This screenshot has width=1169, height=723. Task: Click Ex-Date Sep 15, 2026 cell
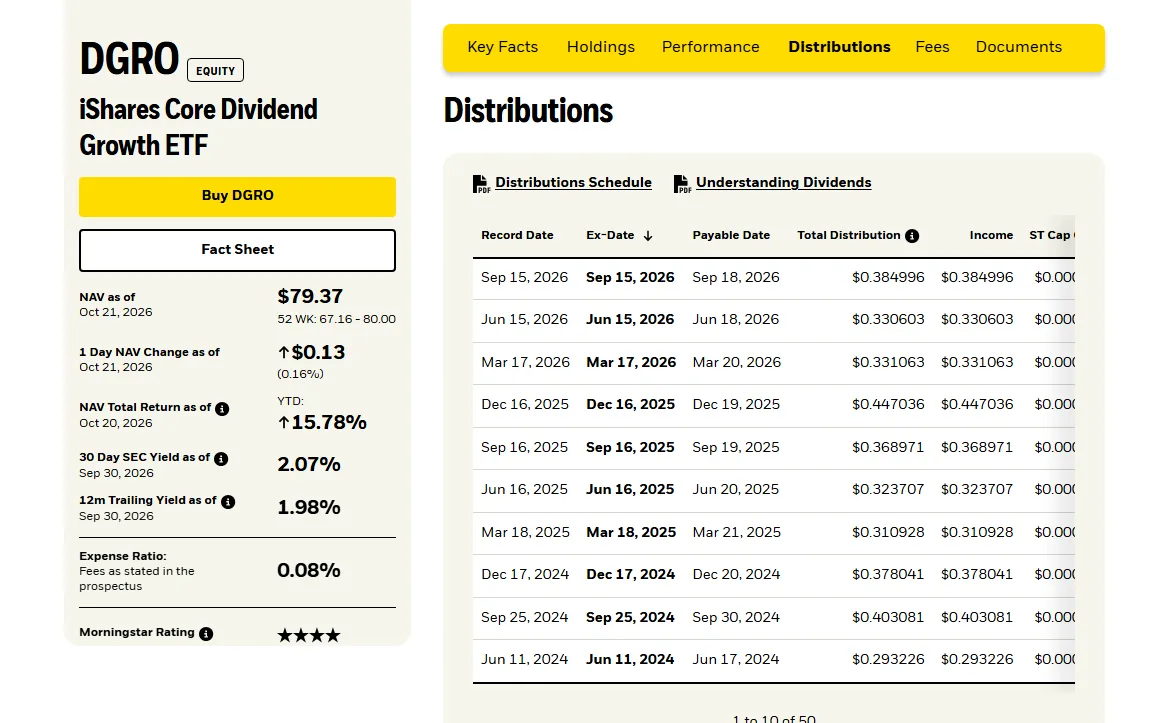630,277
